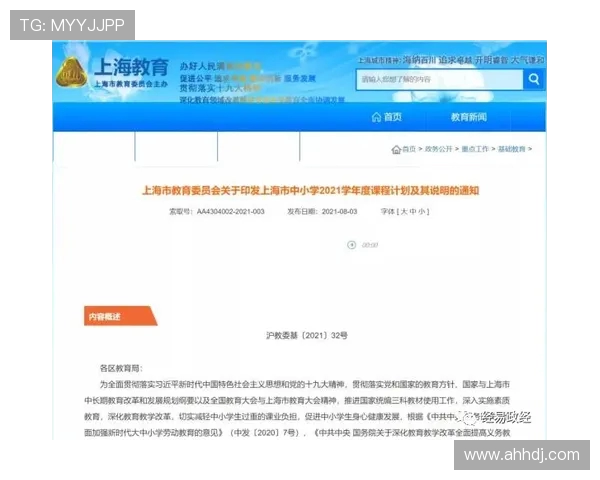Set font size to 大

pyautogui.click(x=404, y=211)
